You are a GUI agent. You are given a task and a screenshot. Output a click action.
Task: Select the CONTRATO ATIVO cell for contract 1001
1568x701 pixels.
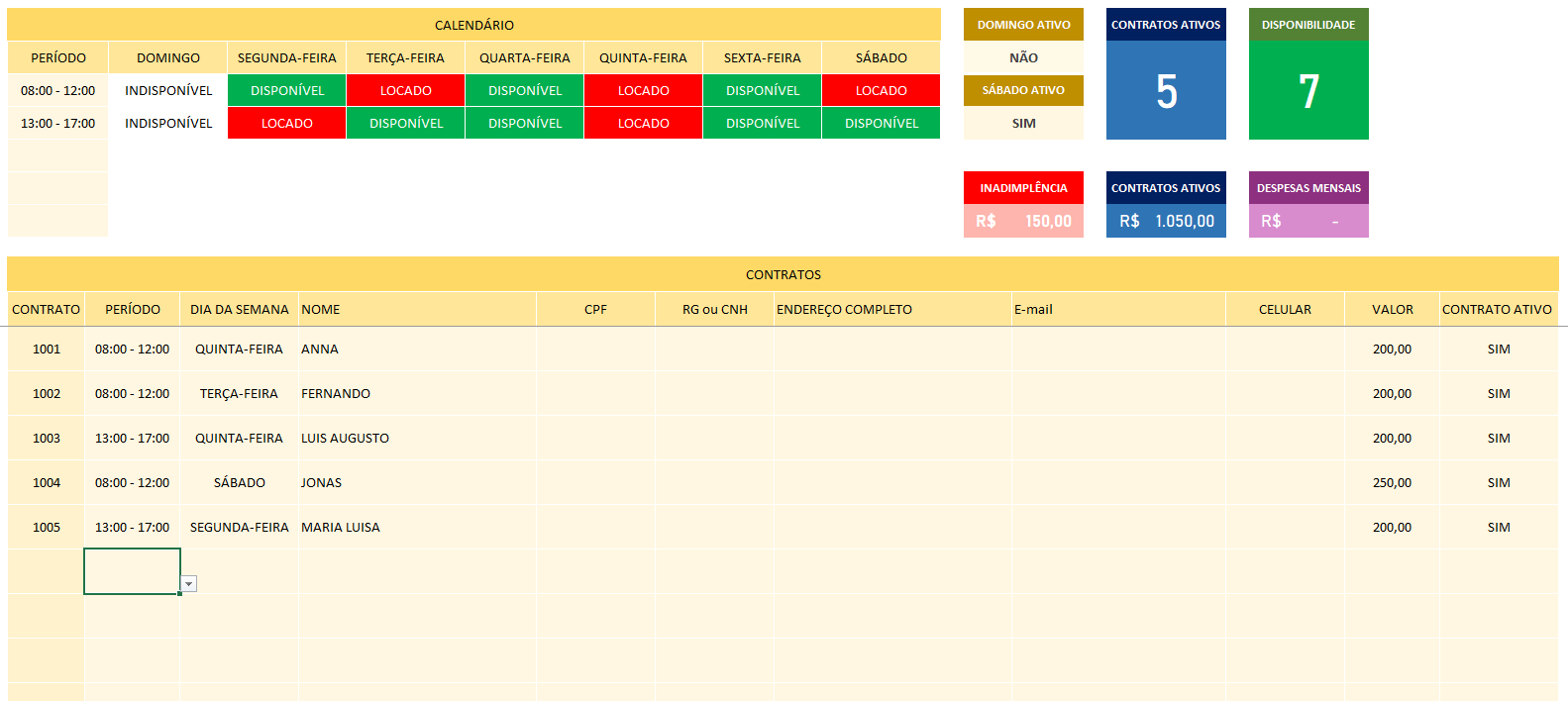pyautogui.click(x=1498, y=349)
